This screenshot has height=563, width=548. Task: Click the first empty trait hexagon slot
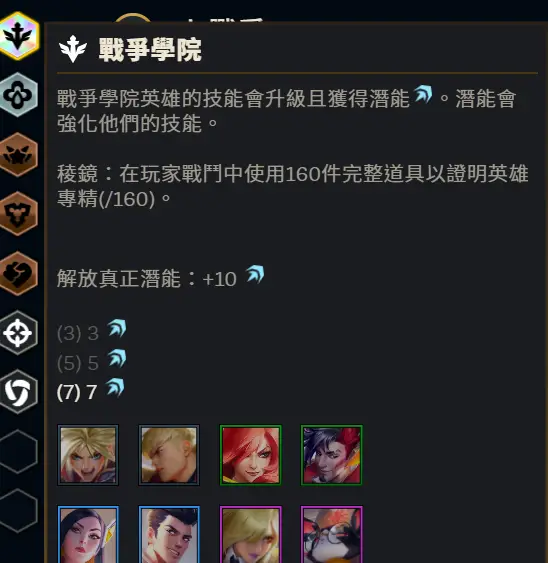coord(19,451)
